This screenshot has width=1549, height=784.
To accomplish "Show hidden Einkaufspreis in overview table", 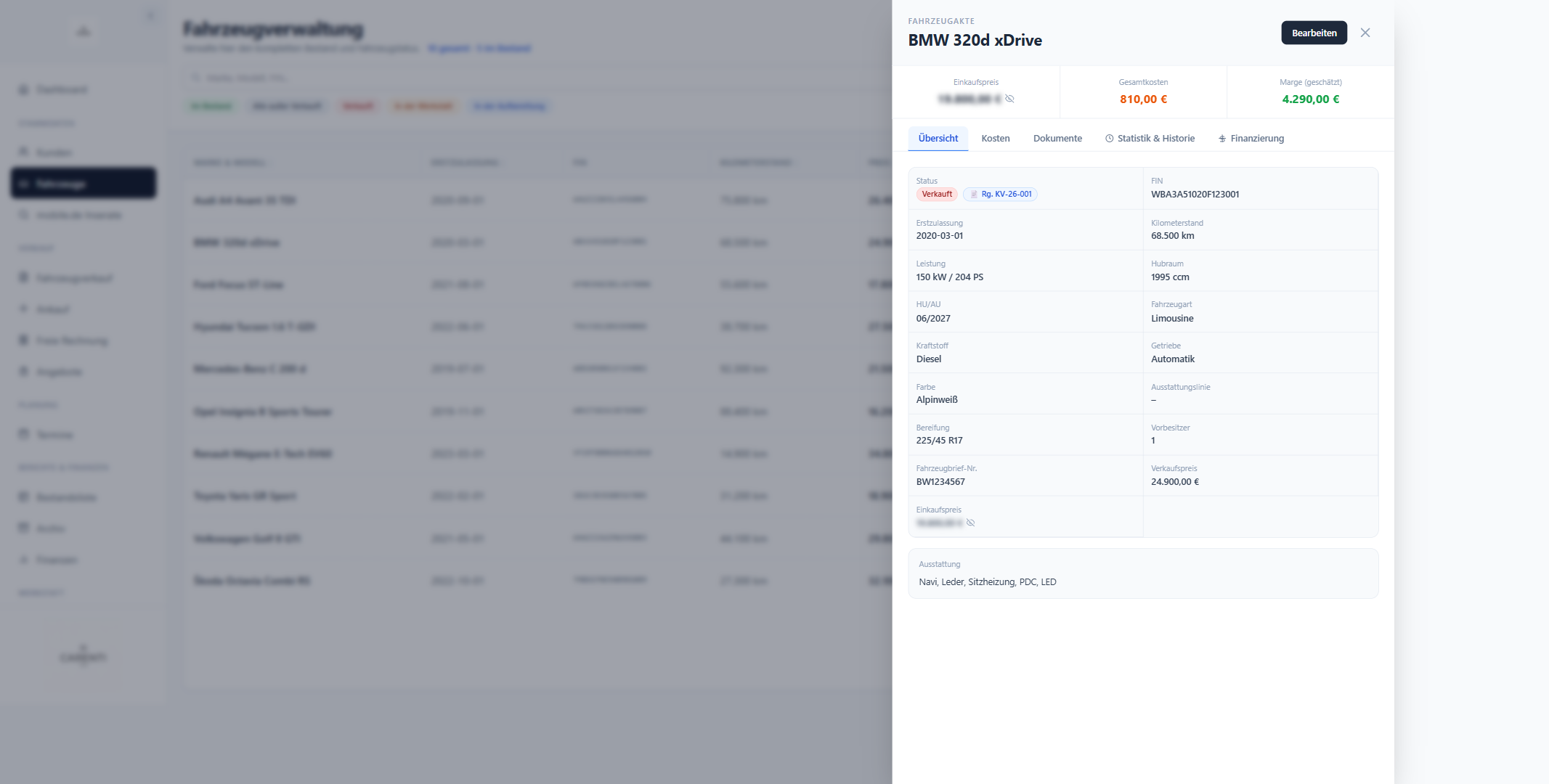I will click(x=970, y=523).
